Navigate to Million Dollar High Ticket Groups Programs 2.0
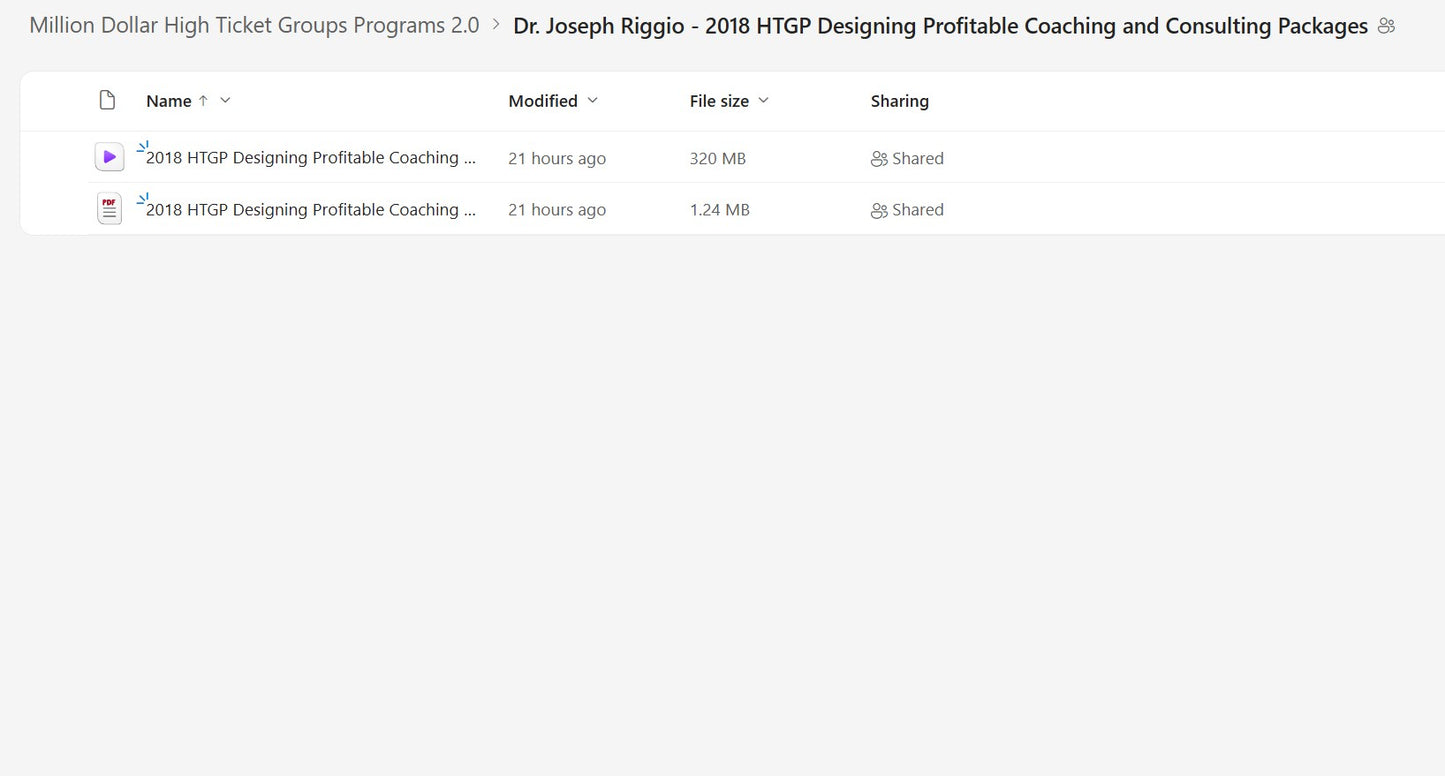1445x776 pixels. point(254,24)
